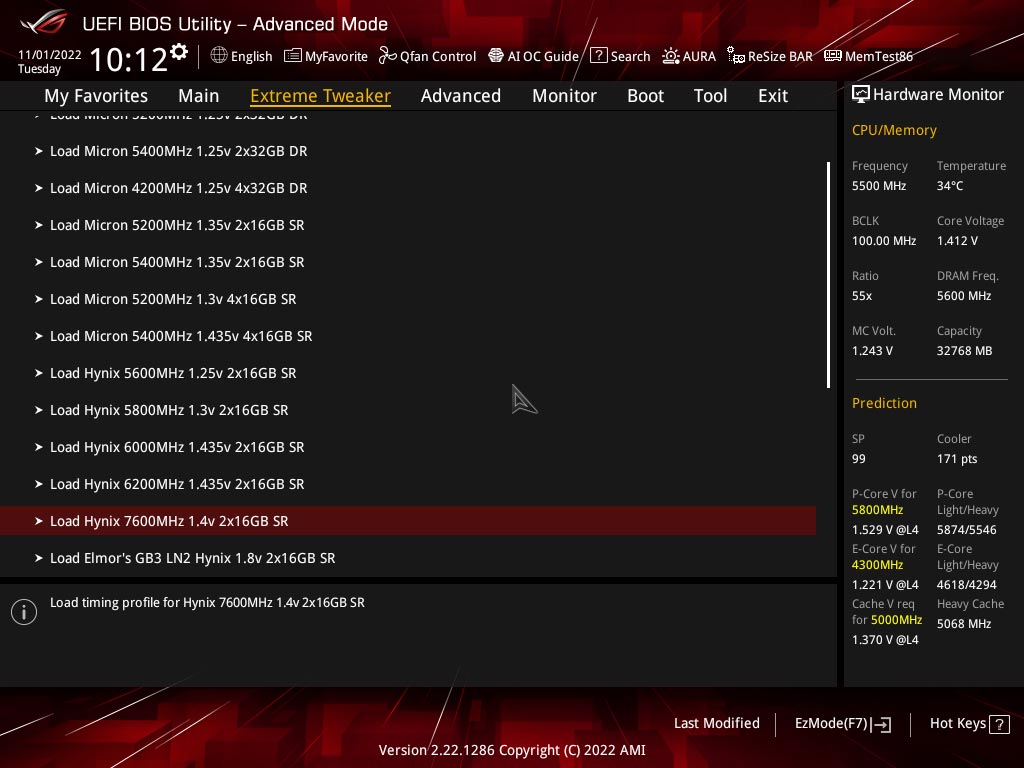Click the AI OC Guide brain icon

pos(496,56)
